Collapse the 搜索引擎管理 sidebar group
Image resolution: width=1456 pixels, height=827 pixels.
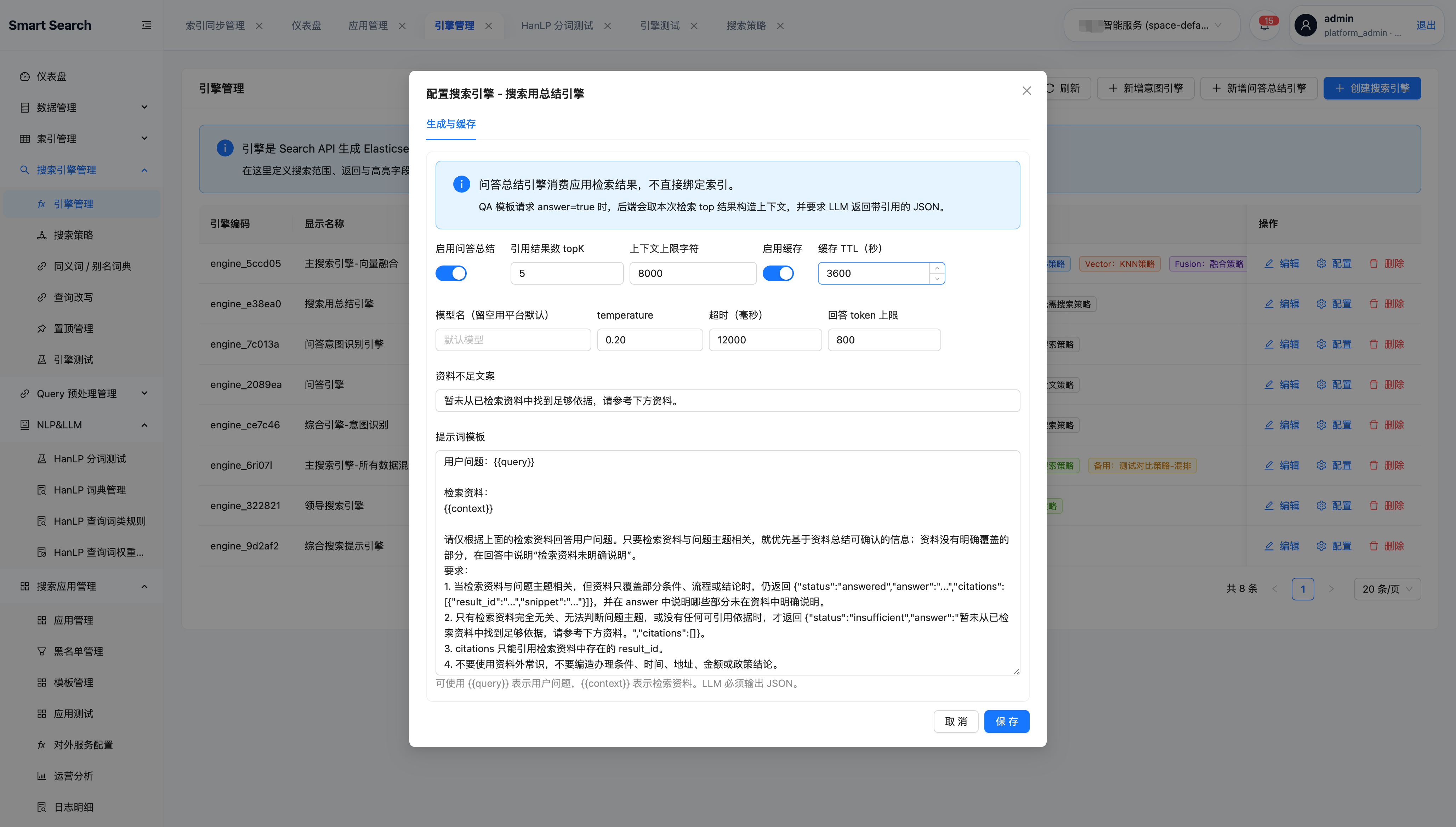[82, 170]
